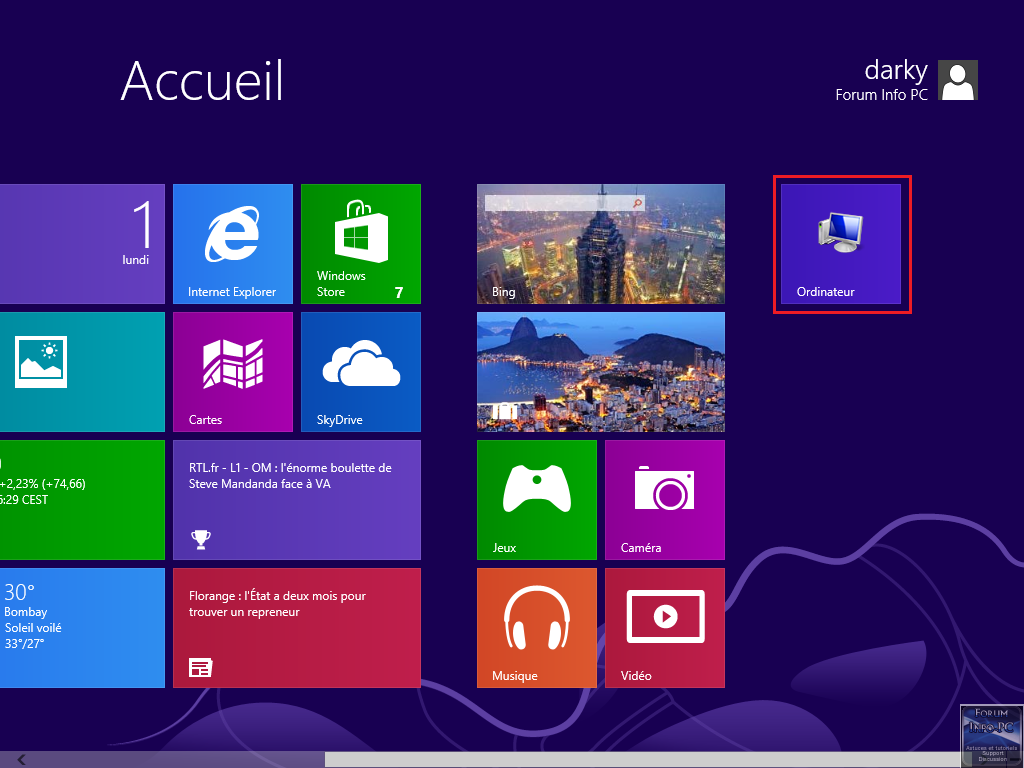Open the Cartes maps tile
This screenshot has width=1024, height=768.
point(232,371)
